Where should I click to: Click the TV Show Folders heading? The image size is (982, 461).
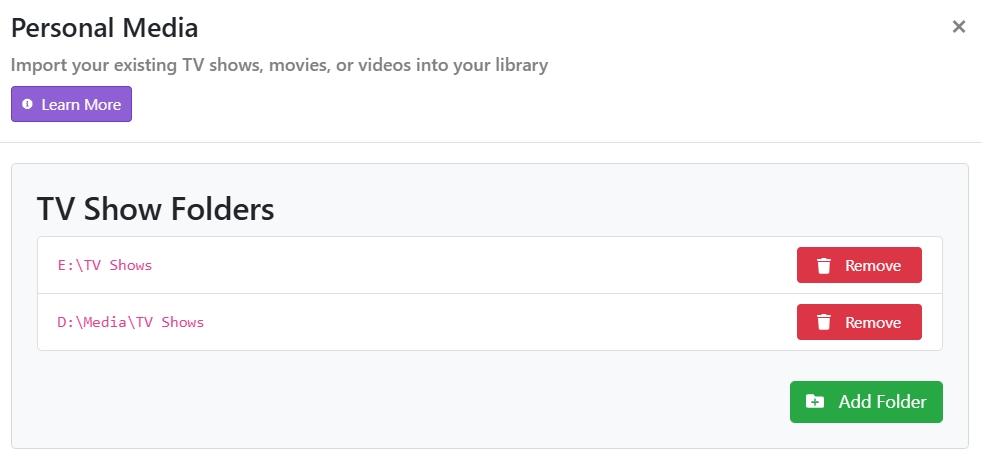click(x=155, y=209)
